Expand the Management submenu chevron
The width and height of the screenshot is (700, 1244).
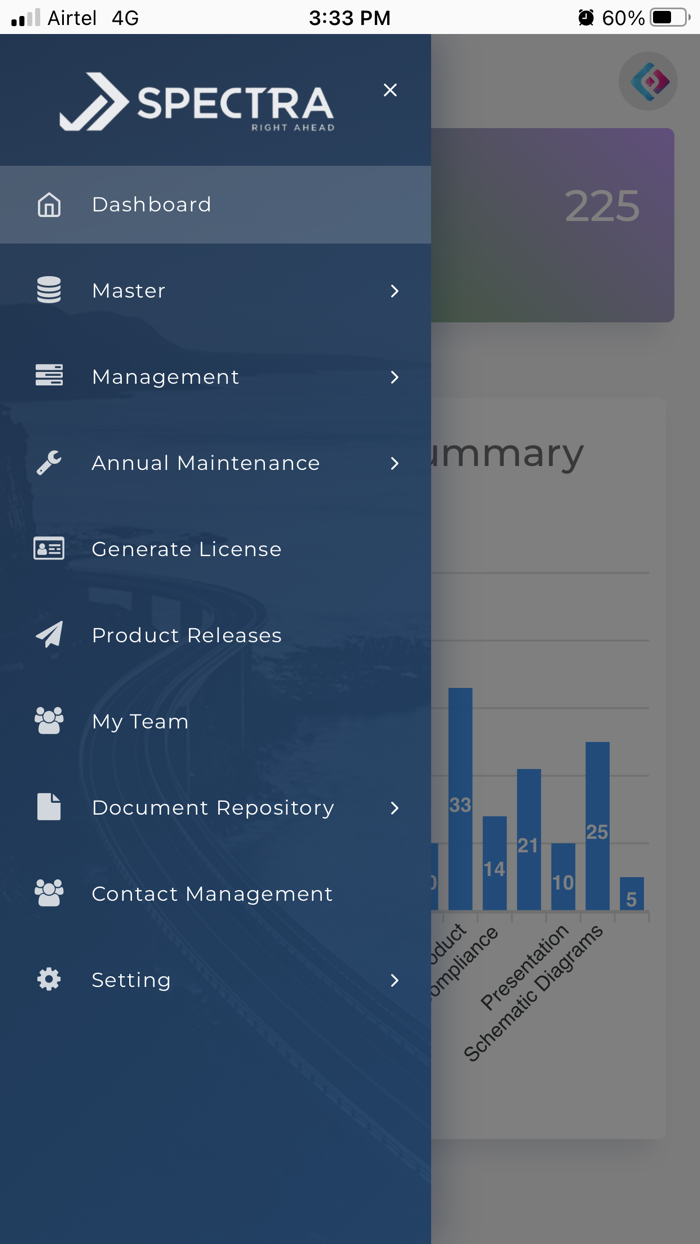pyautogui.click(x=394, y=377)
